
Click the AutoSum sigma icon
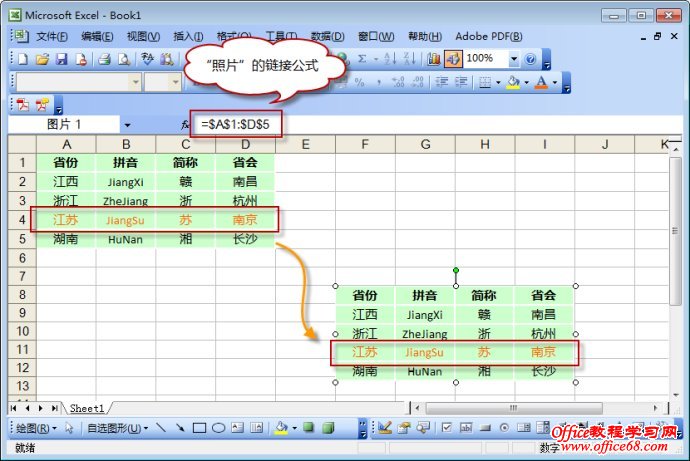tap(362, 59)
